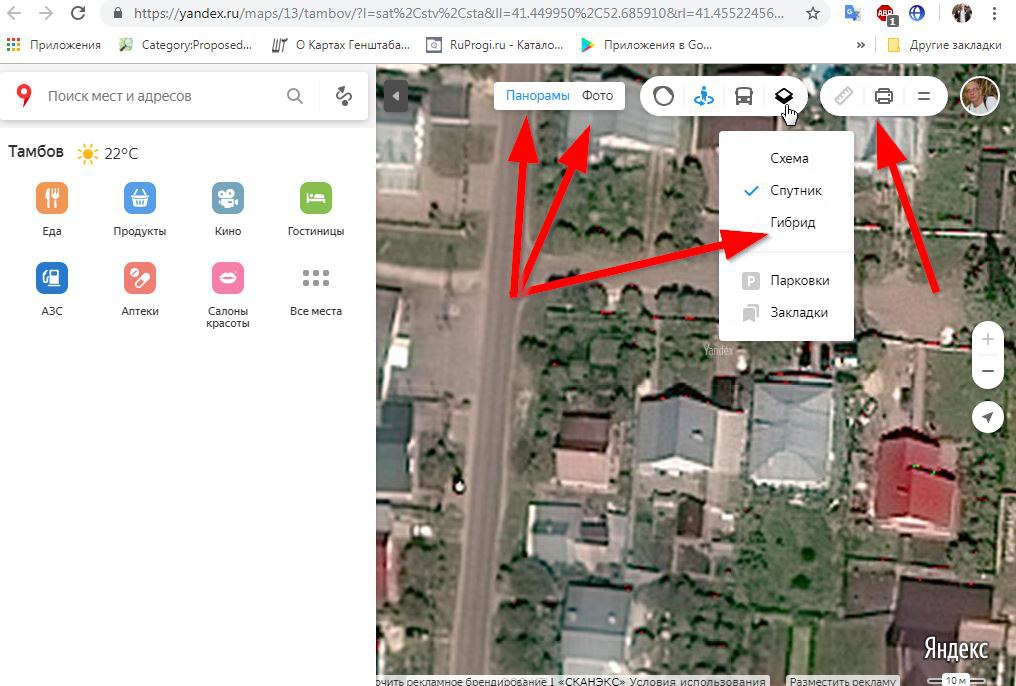Open the Приложения в Go... bookmark
1016x686 pixels.
pos(647,45)
